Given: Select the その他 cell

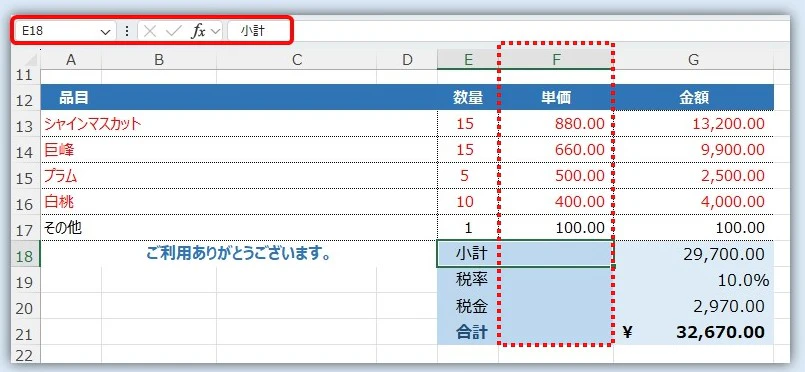Looking at the screenshot, I should tap(239, 228).
